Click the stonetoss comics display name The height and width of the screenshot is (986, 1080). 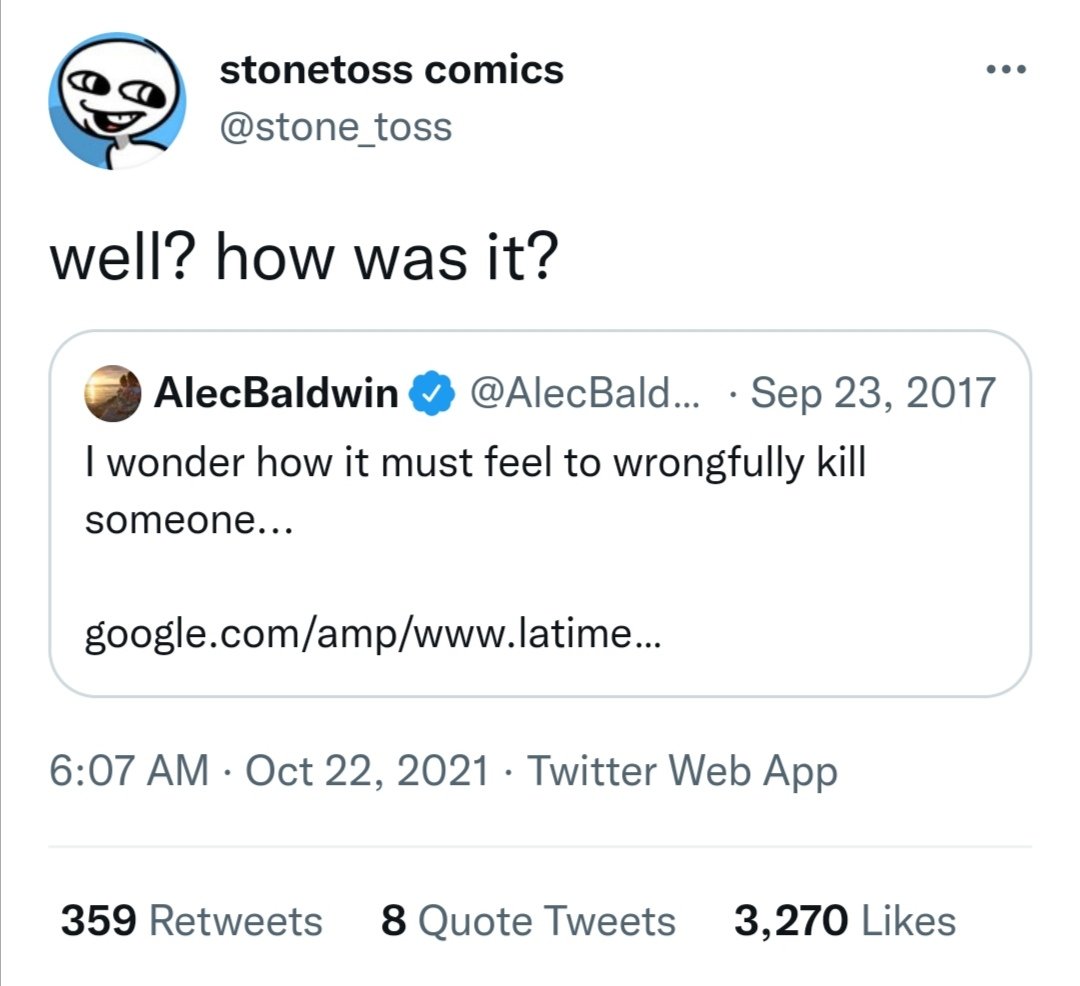coord(391,71)
